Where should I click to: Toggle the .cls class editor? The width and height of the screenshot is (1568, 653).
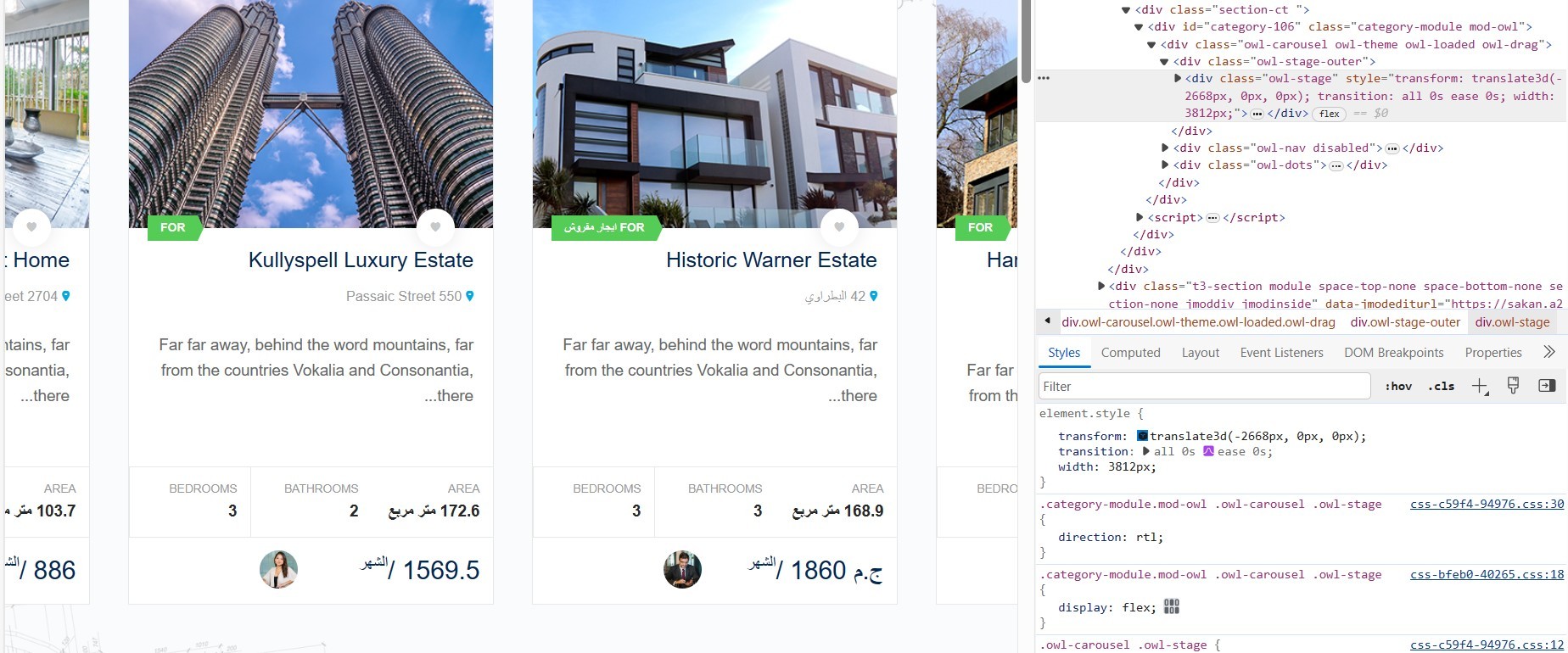(x=1441, y=387)
